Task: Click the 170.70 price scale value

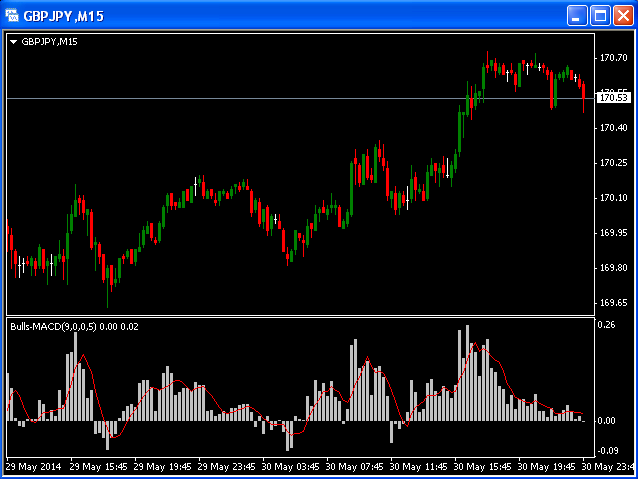Action: coord(613,58)
